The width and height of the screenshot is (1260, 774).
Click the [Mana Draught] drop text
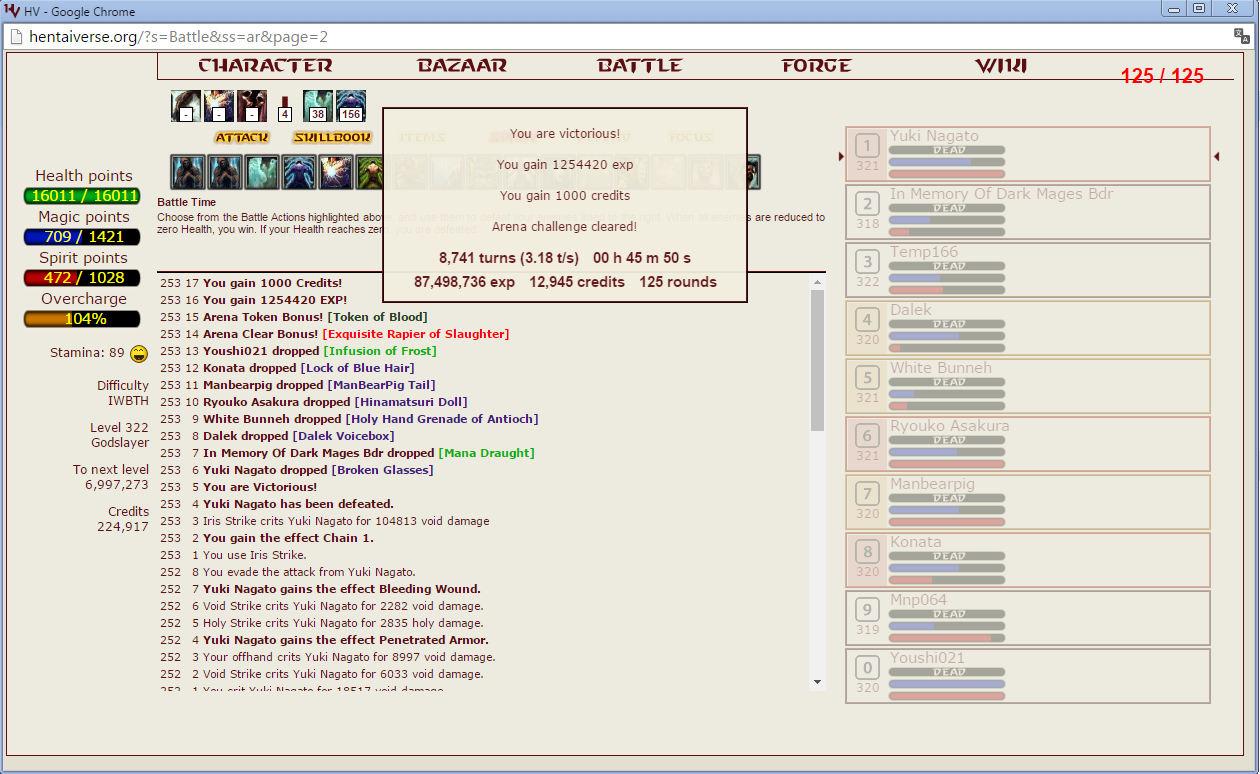(486, 453)
